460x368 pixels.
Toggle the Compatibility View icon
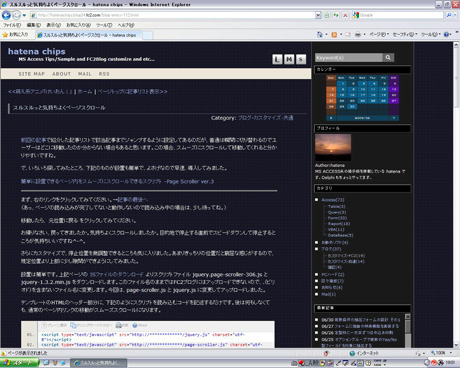(327, 15)
